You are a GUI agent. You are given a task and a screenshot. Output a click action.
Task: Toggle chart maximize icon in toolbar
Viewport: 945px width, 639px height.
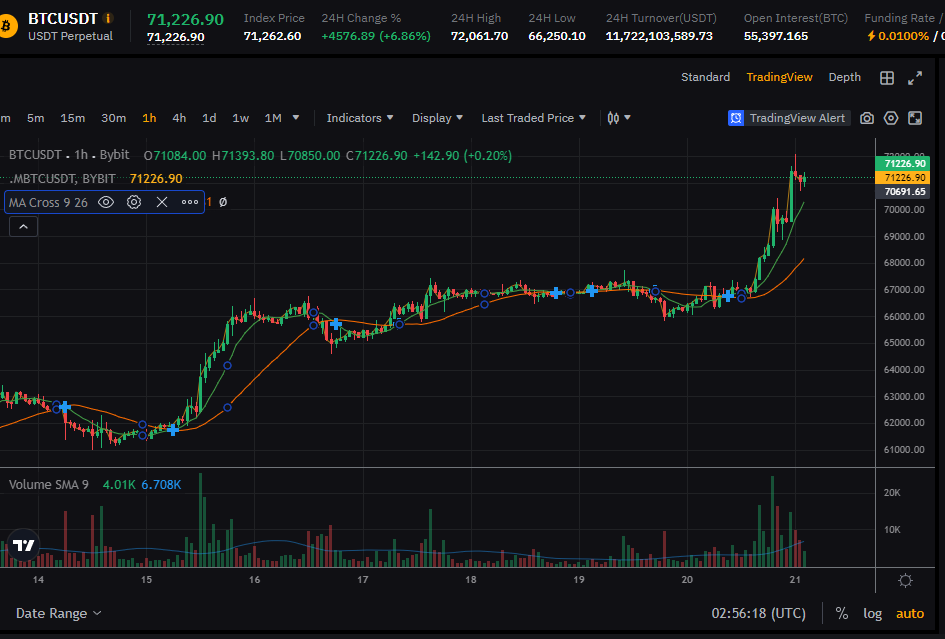coord(915,118)
